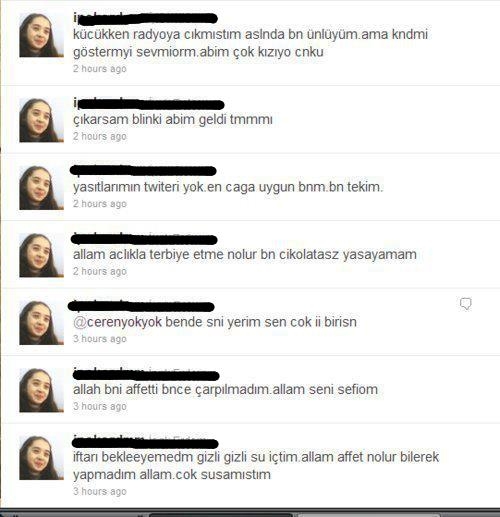
Task: Click redacted username above the radyoya tweet
Action: coord(145,18)
